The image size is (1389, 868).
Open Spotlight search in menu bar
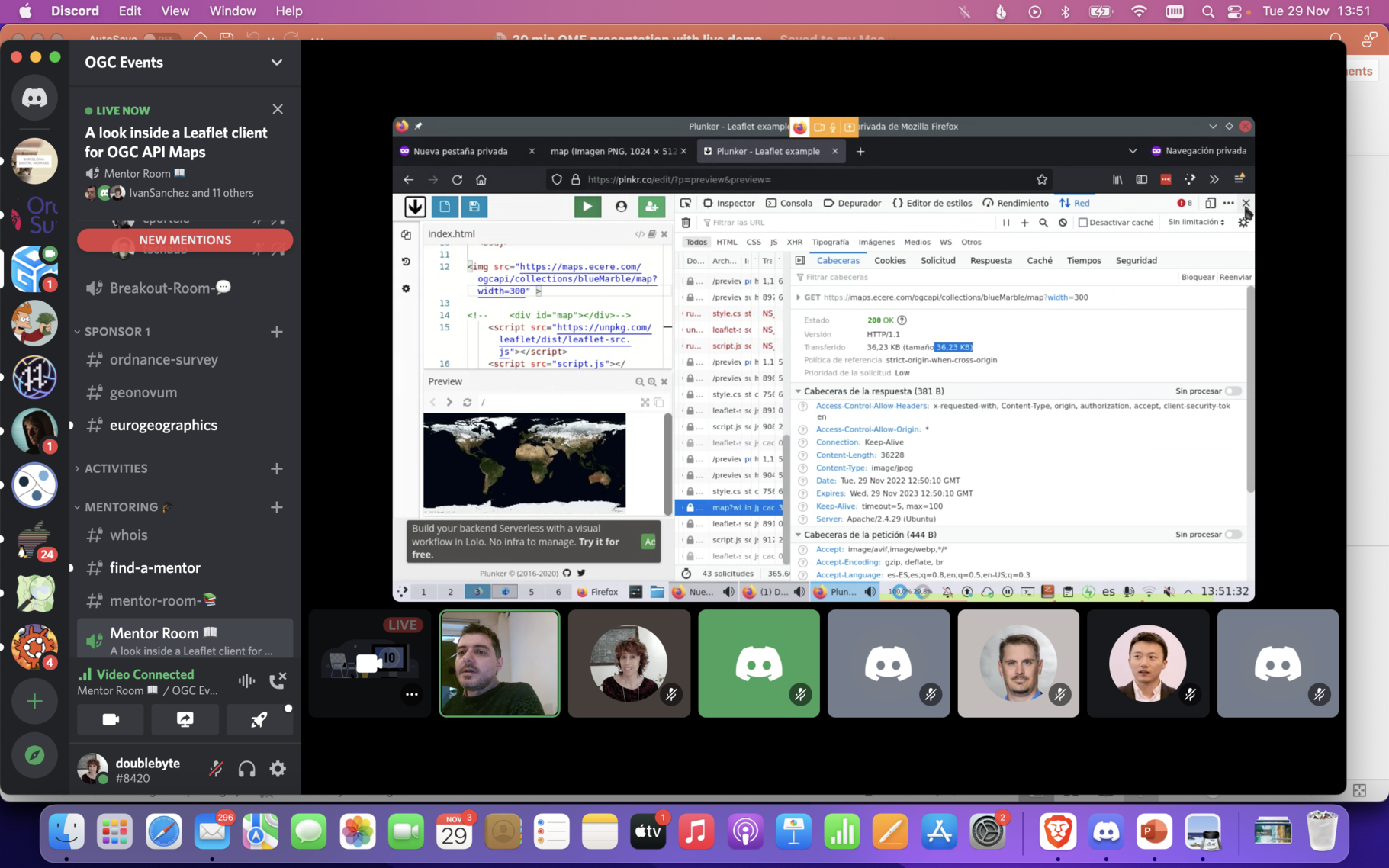(1207, 11)
